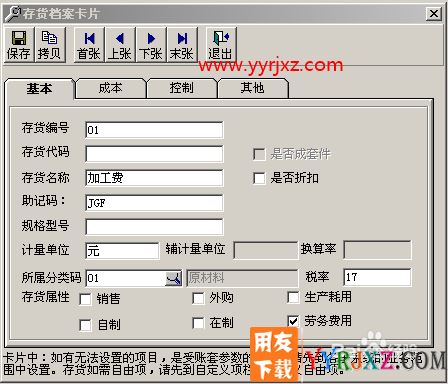Image resolution: width=448 pixels, height=384 pixels.
Task: Check the 销售 inventory attribute
Action: pos(85,299)
